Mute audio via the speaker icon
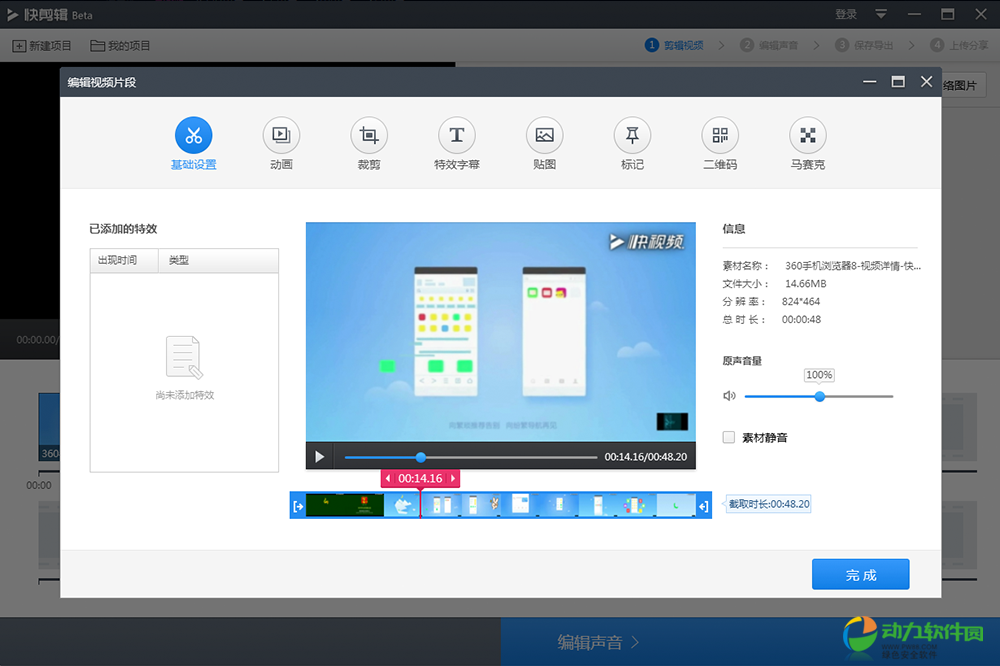Image resolution: width=1000 pixels, height=666 pixels. tap(729, 396)
